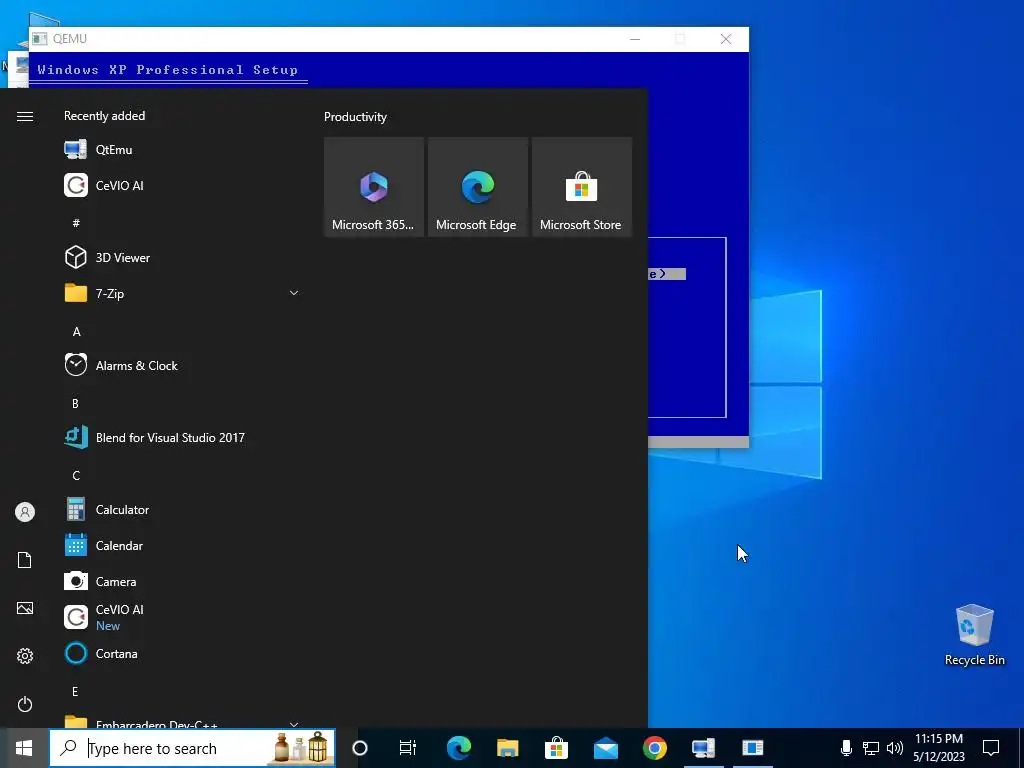This screenshot has height=768, width=1024.
Task: Click the Cortana circle on taskbar
Action: [x=360, y=748]
